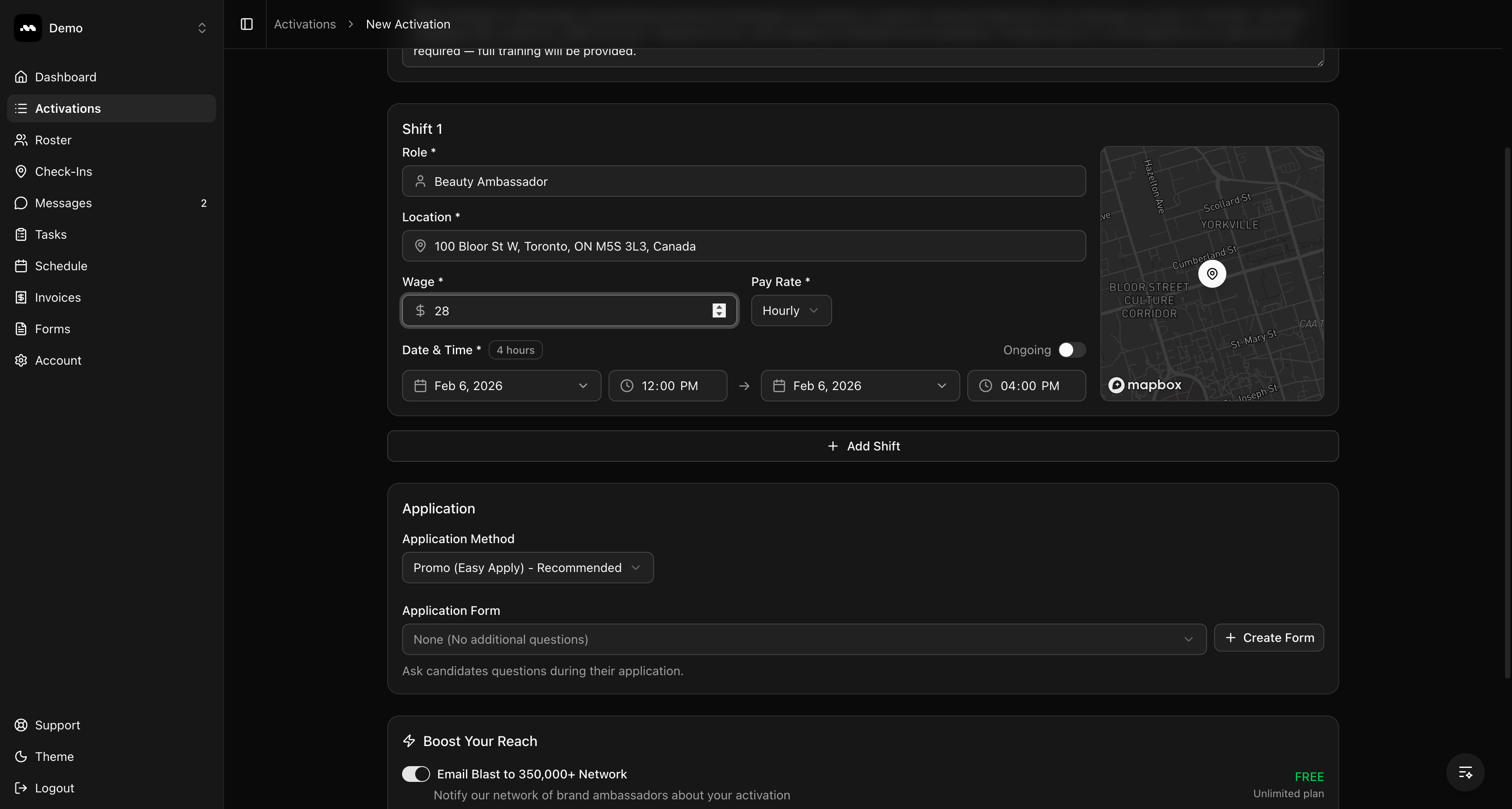This screenshot has height=809, width=1512.
Task: Open the Theme switcher
Action: click(x=54, y=756)
